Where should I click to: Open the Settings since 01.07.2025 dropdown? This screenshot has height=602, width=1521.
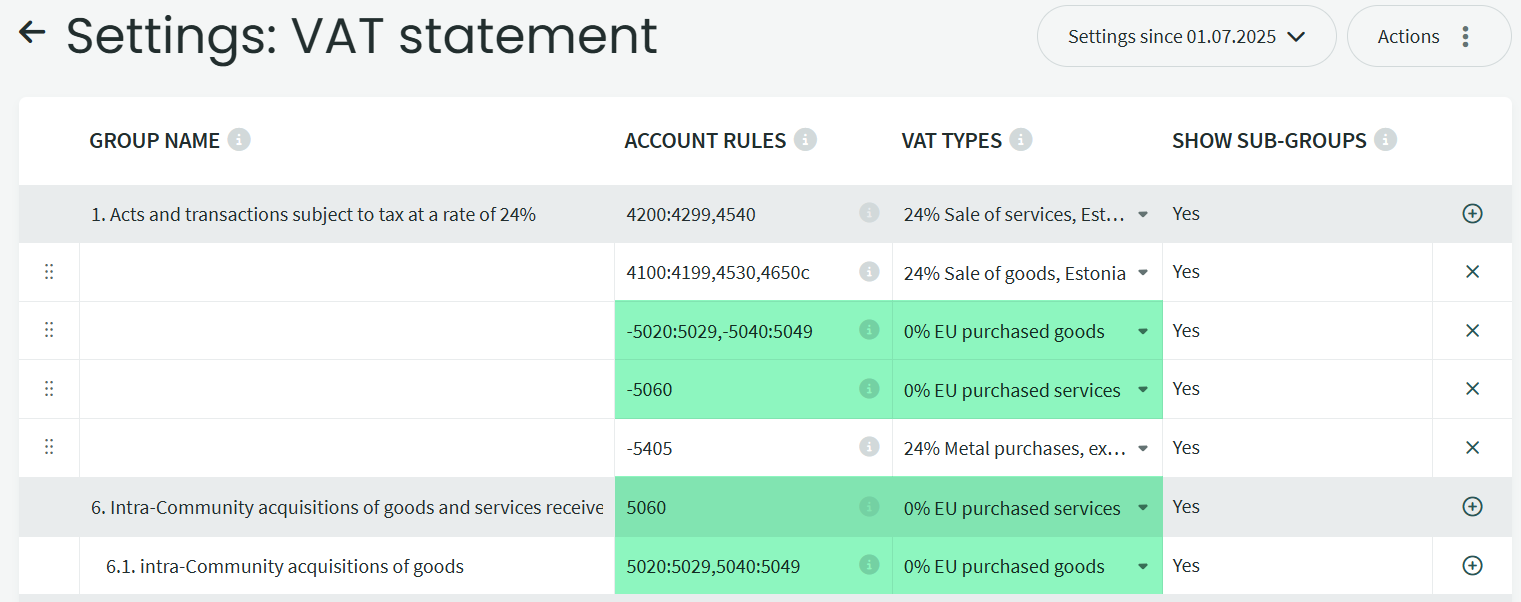[1186, 37]
